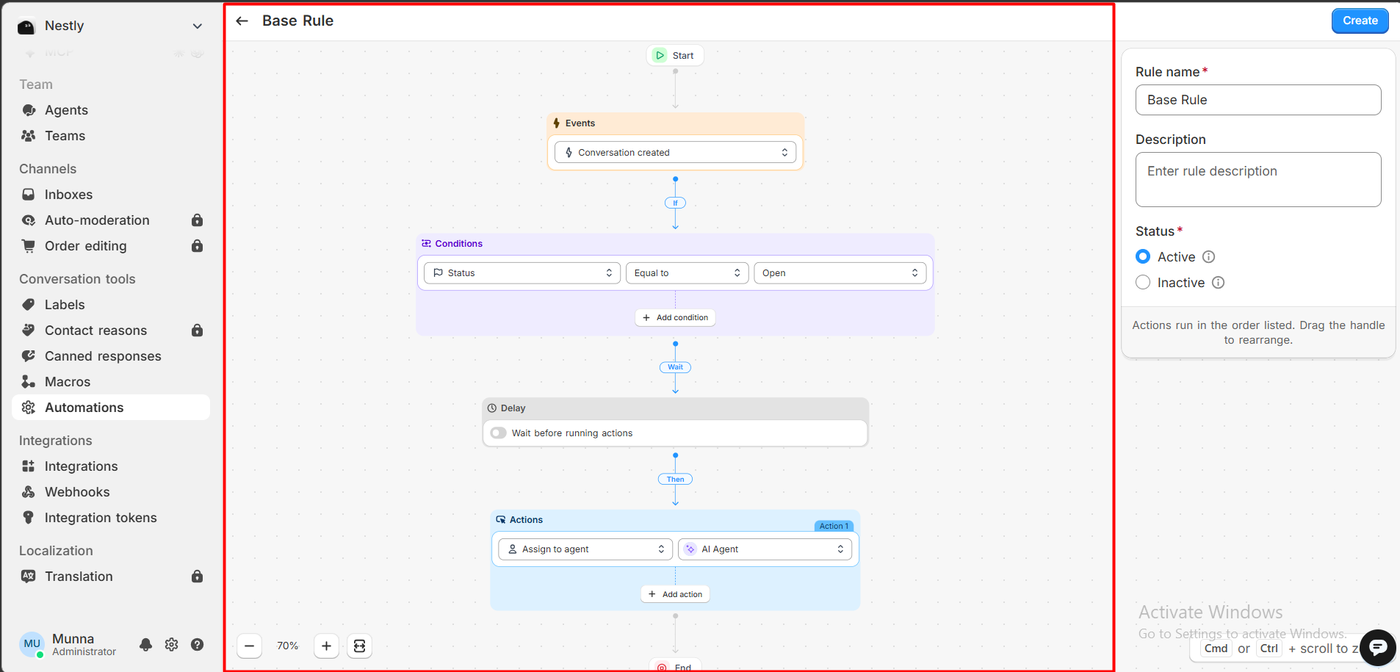Open the Assign to agent action dropdown
The image size is (1400, 672).
coord(585,549)
